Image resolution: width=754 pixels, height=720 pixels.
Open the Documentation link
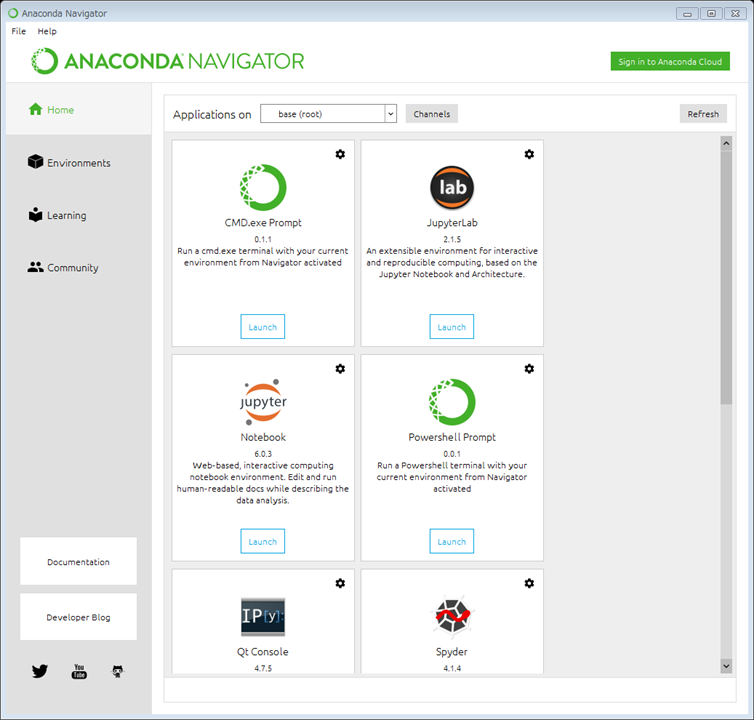coord(78,561)
